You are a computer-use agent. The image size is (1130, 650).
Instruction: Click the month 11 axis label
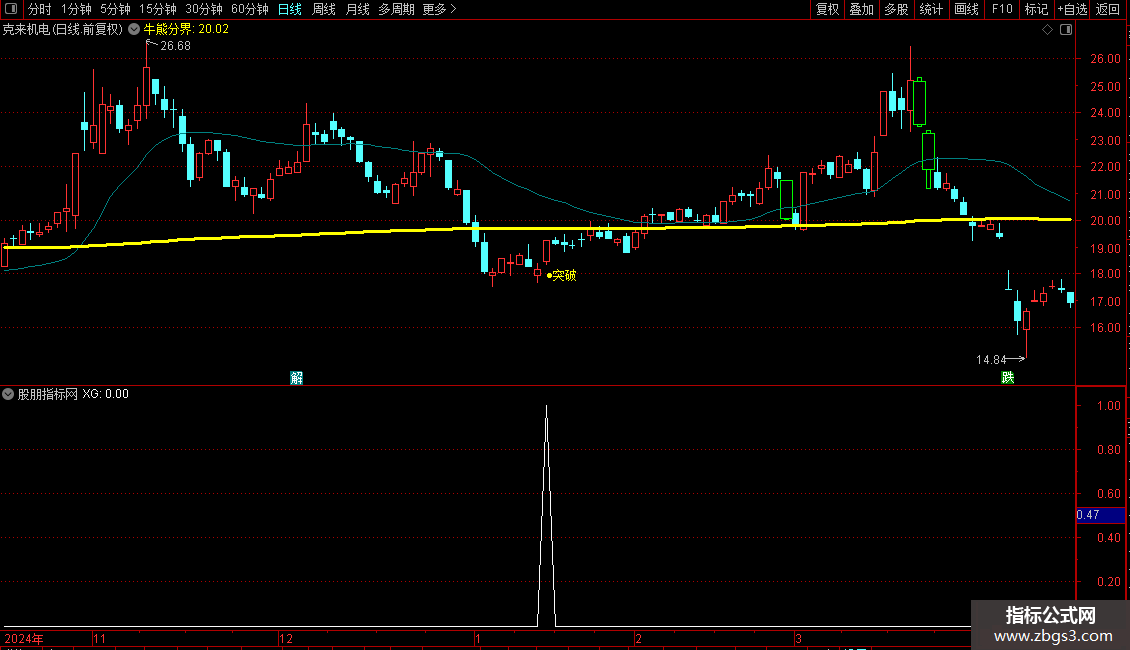coord(99,638)
